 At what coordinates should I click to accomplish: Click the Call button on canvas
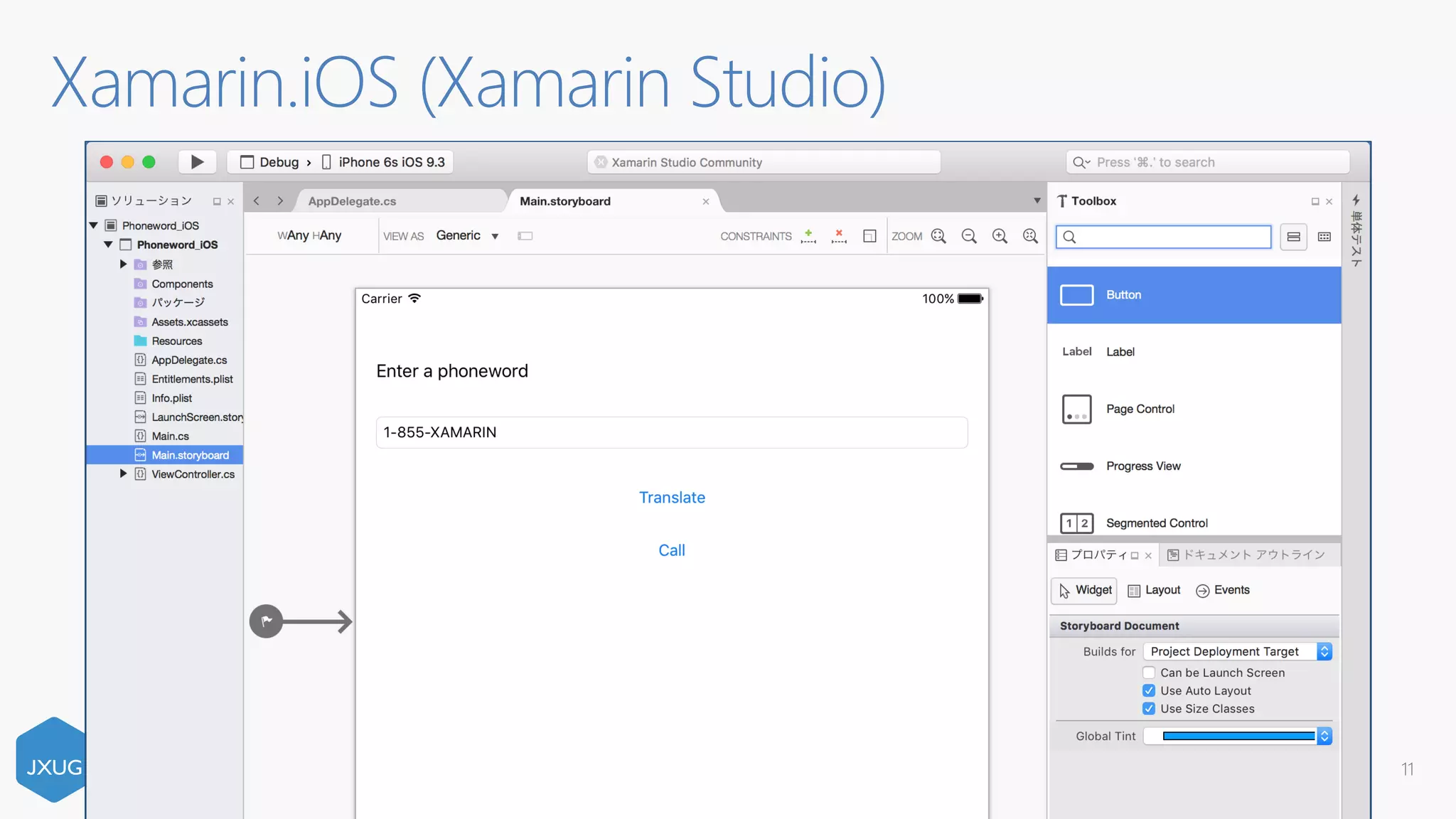coord(672,550)
